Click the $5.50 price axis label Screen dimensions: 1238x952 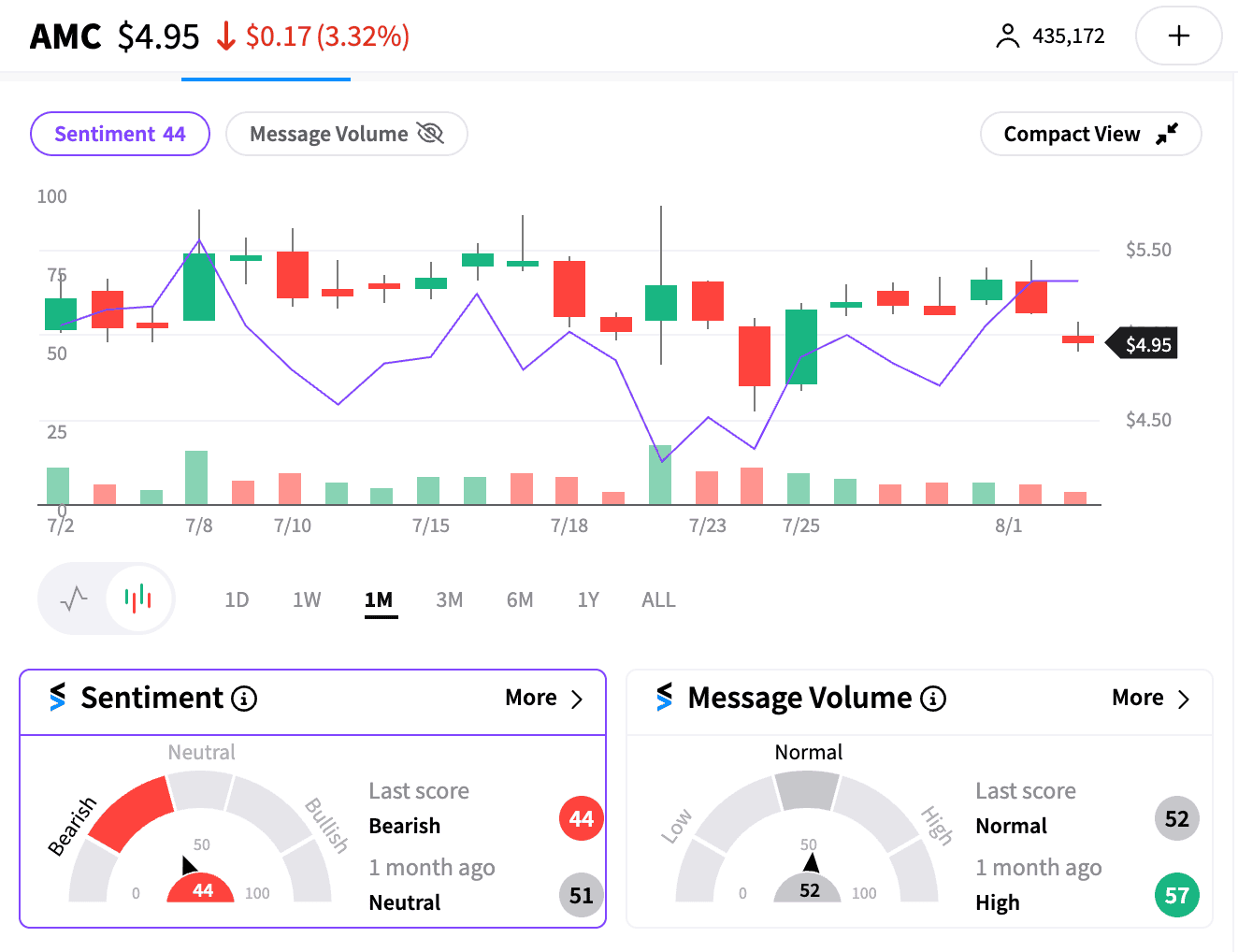tap(1148, 250)
